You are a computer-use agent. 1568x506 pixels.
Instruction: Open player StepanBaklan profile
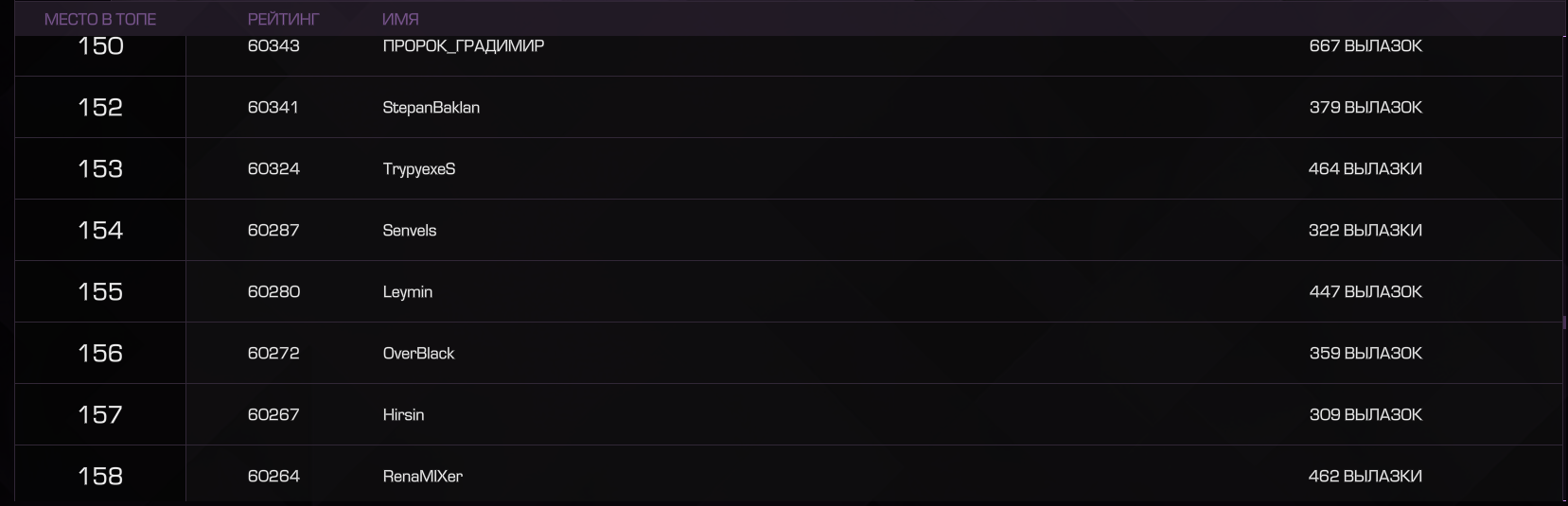[431, 108]
